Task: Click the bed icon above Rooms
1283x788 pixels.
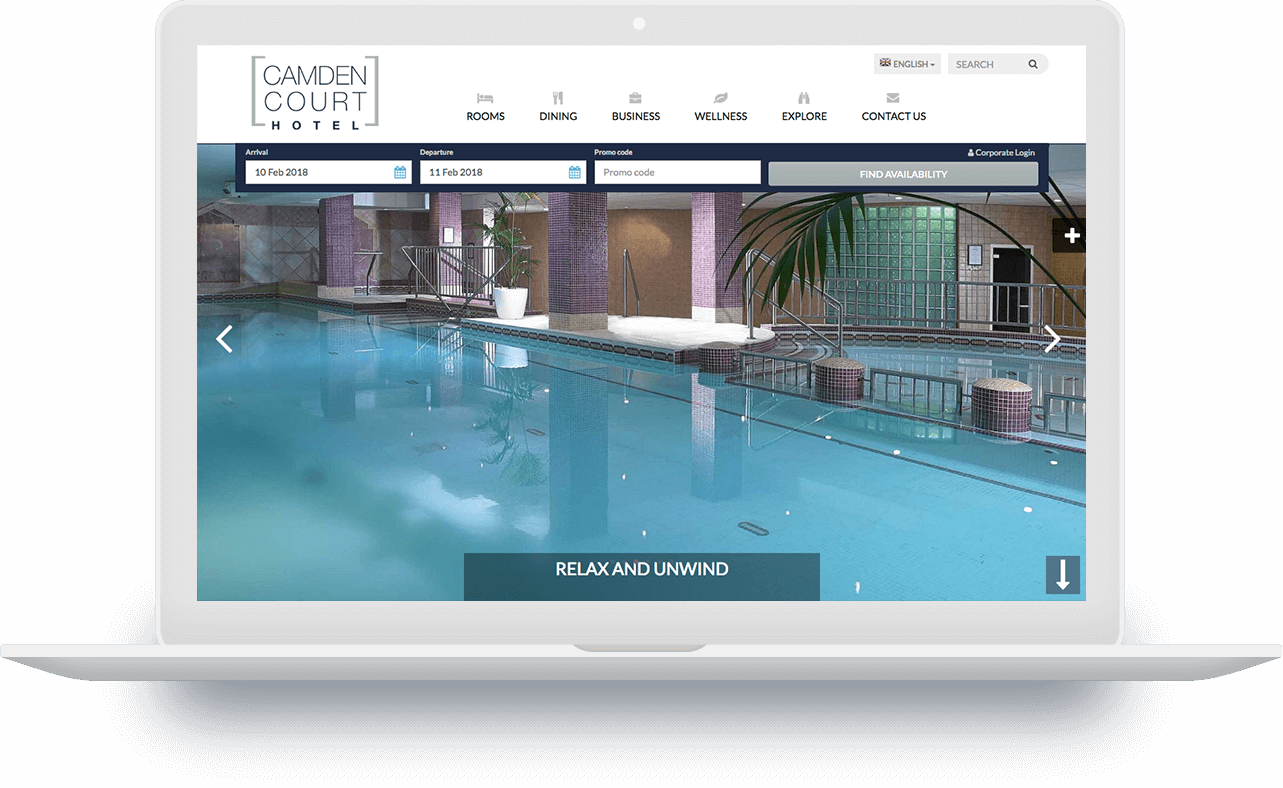Action: tap(485, 98)
